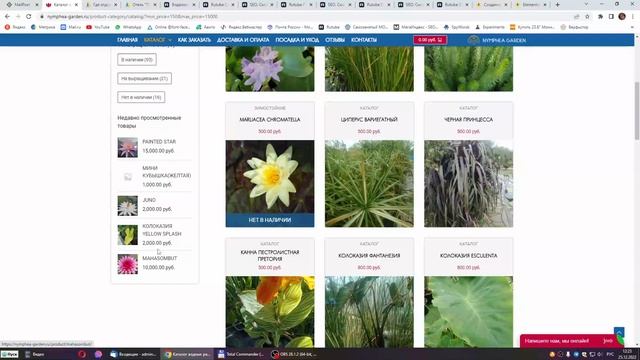The height and width of the screenshot is (360, 640).
Task: Click the scroll-to-top arrow button
Action: 619,332
